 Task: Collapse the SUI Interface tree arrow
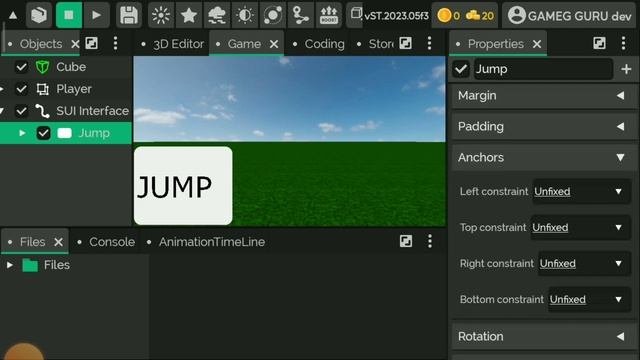tap(2, 111)
